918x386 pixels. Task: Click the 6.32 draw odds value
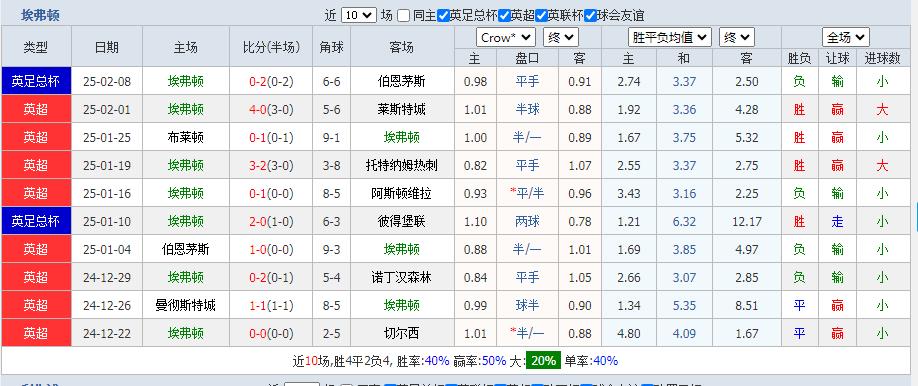684,222
